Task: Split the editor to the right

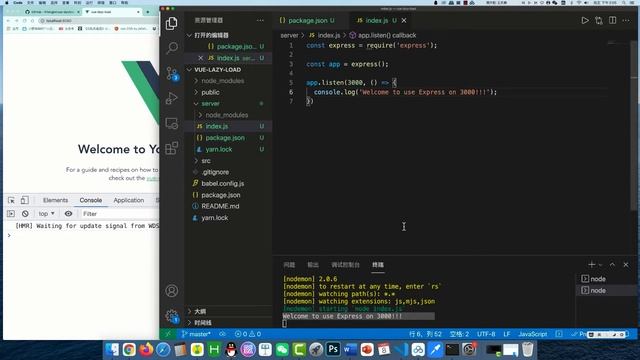Action: coord(613,20)
